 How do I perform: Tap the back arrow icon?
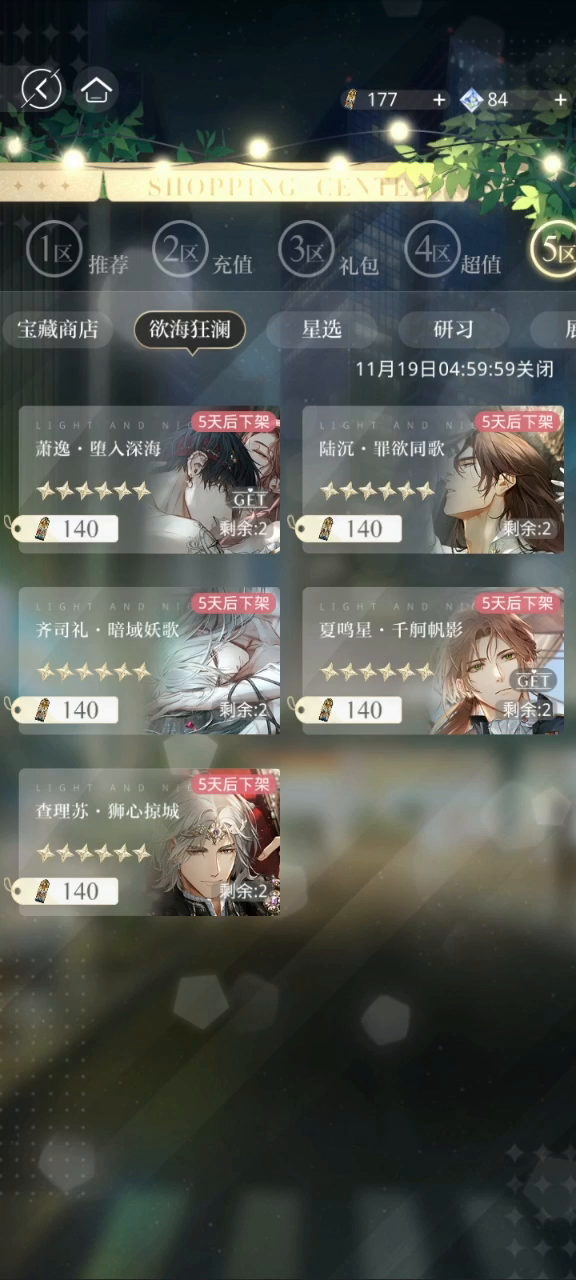coord(42,90)
